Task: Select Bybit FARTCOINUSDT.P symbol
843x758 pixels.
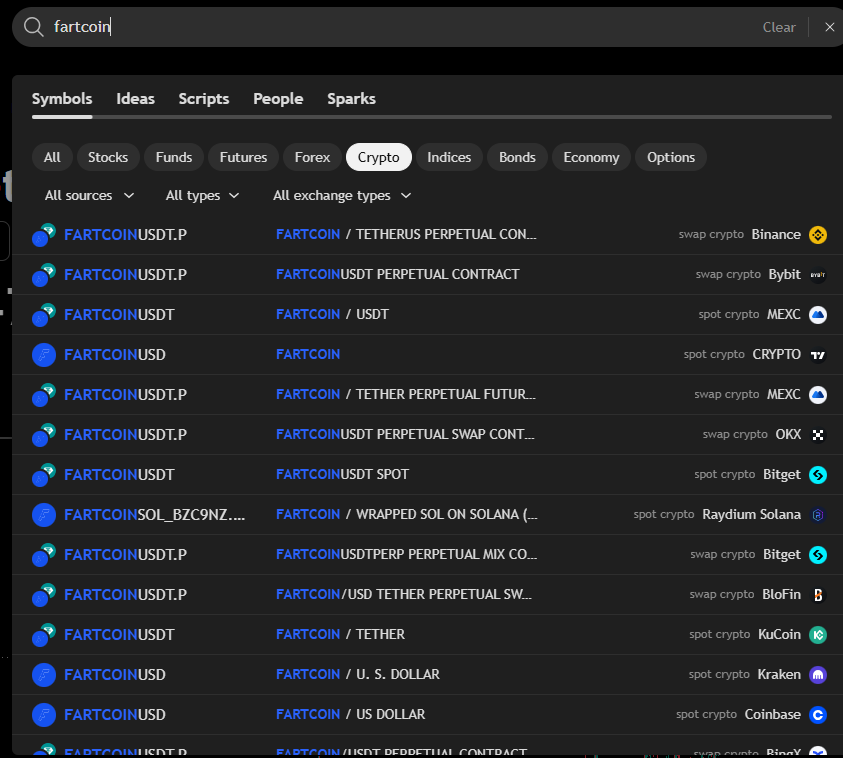Action: [x=125, y=275]
